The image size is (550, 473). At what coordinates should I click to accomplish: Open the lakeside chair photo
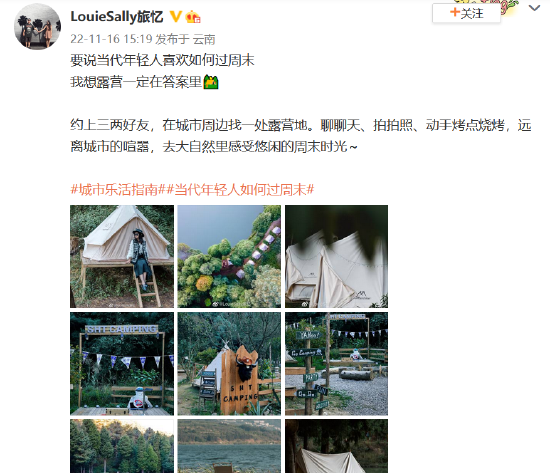pos(229,446)
